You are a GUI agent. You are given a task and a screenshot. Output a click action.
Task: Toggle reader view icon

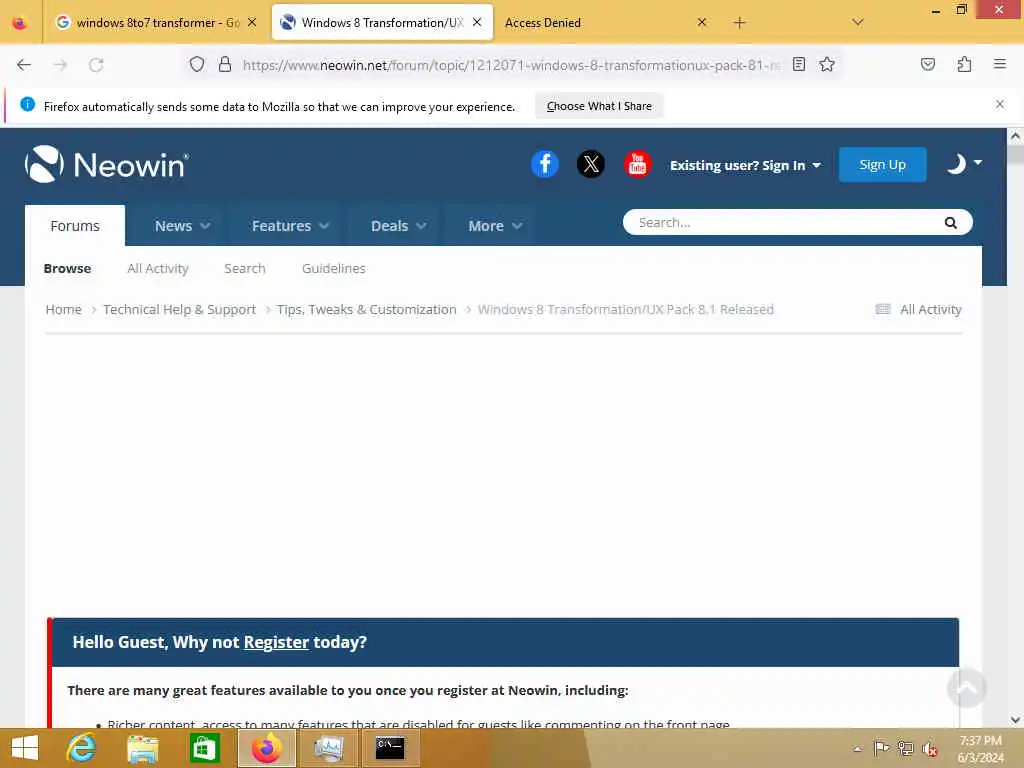799,64
